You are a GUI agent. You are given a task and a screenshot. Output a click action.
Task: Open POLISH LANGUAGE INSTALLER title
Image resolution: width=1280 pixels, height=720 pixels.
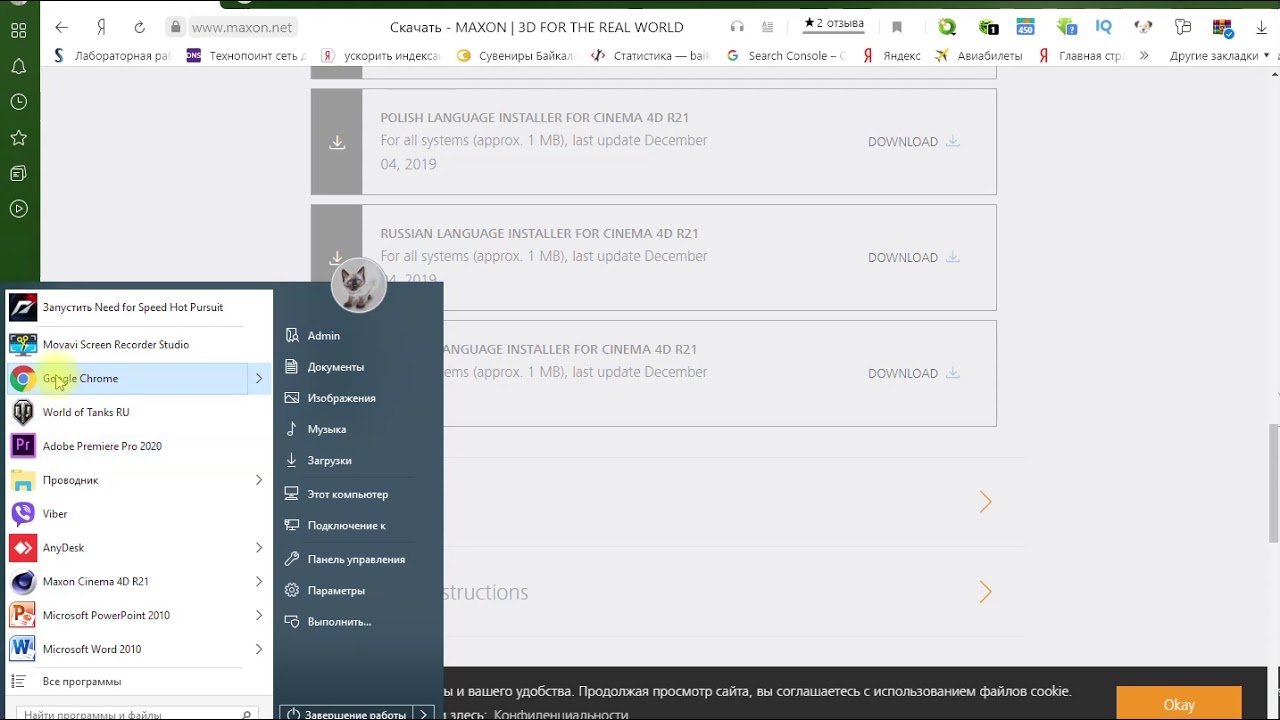(x=534, y=117)
